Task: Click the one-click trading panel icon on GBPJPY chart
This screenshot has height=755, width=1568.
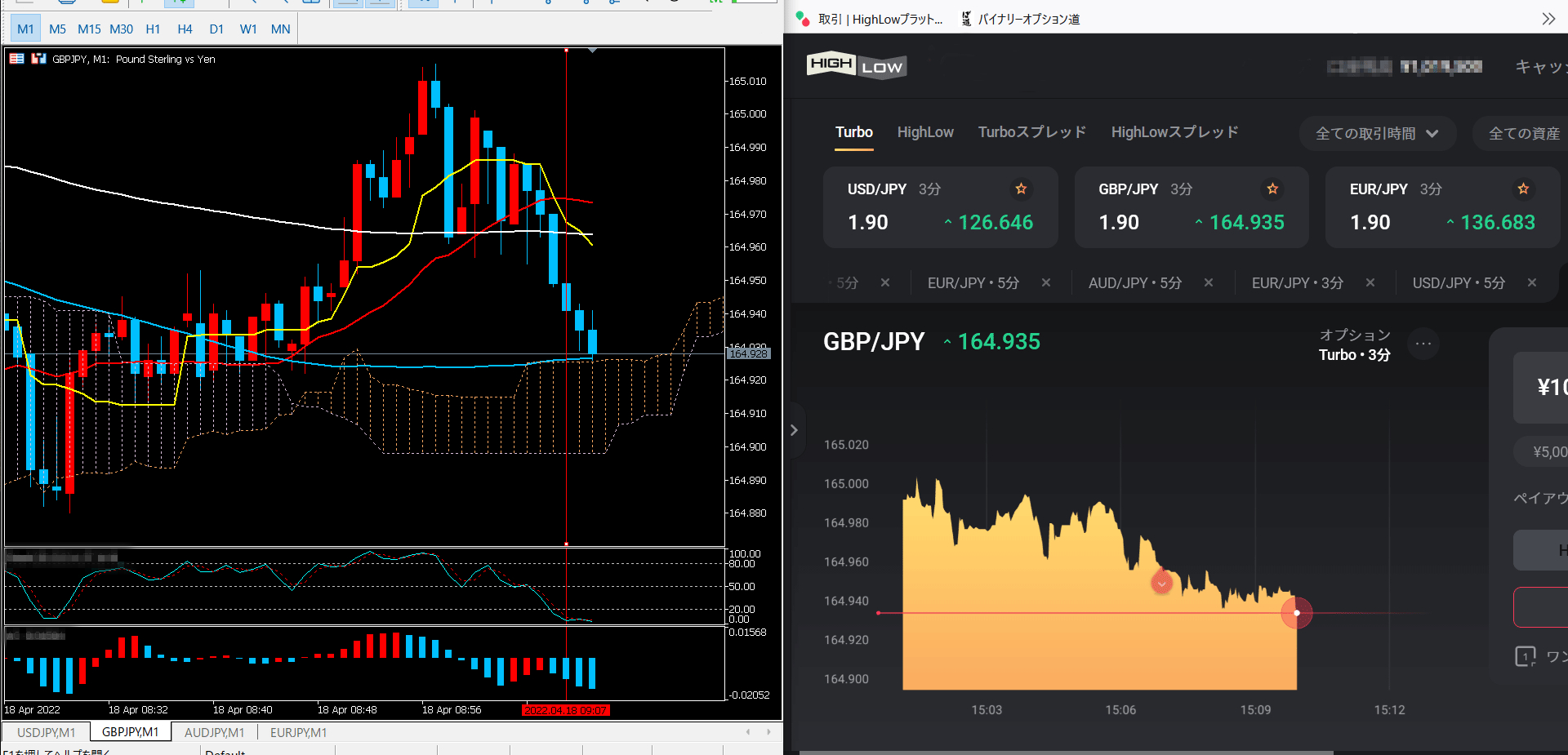Action: (x=16, y=59)
